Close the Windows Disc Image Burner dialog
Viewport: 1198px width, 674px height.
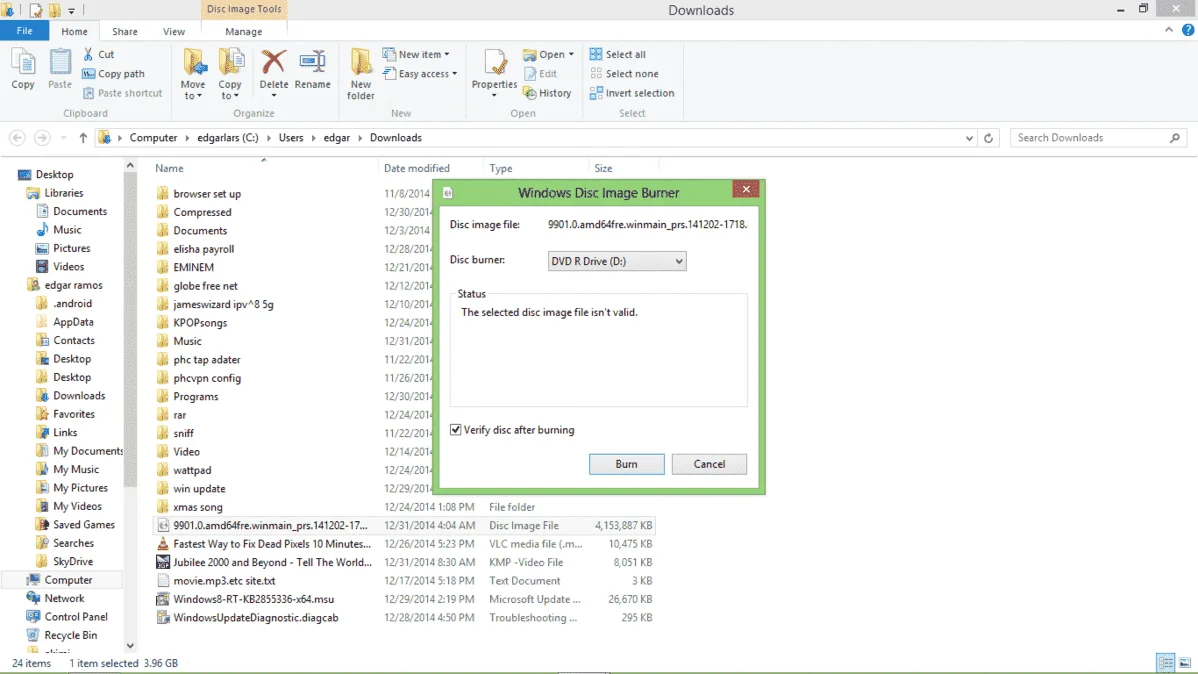(x=746, y=190)
